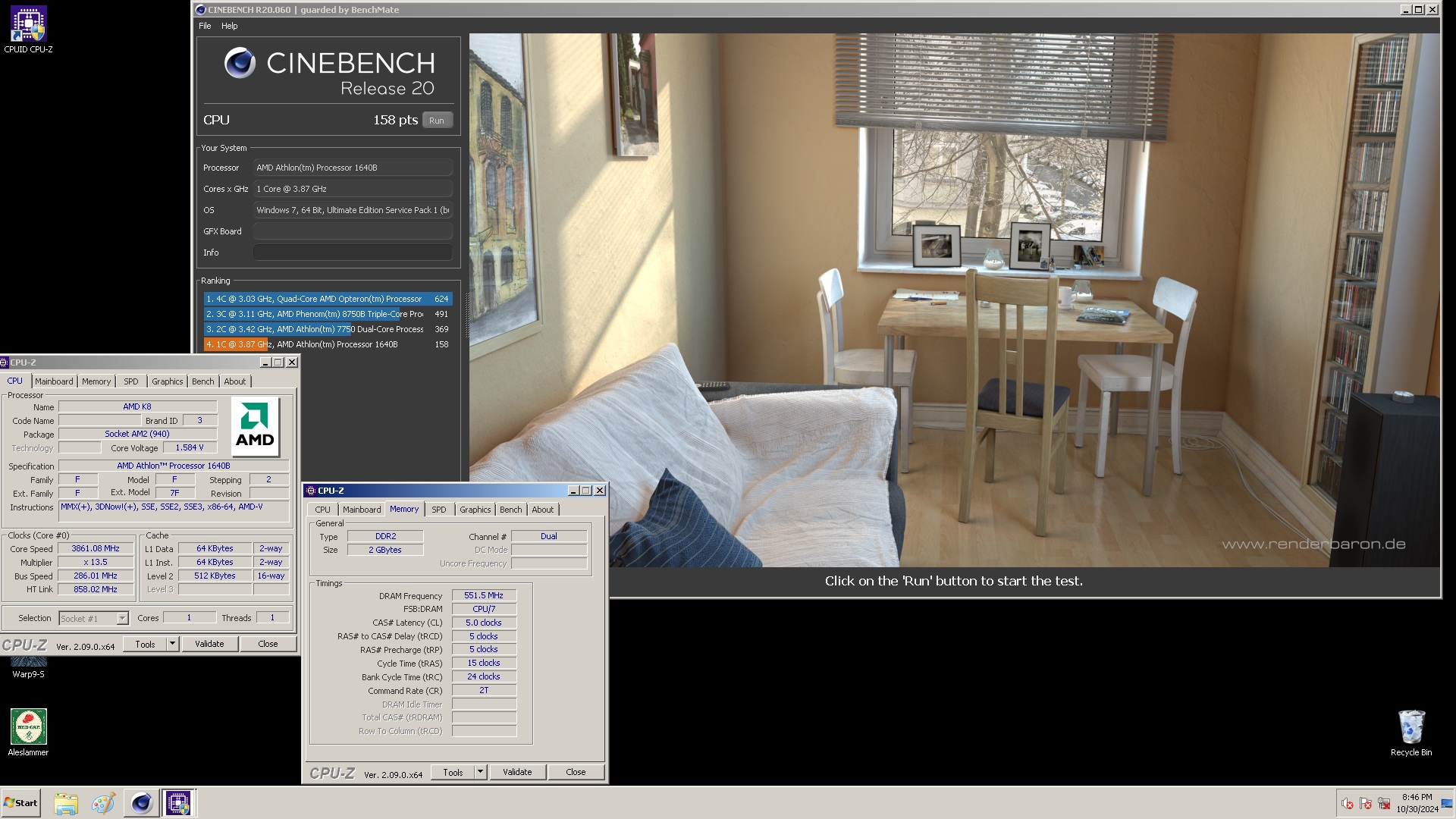Screen dimensions: 1456x819
Task: Click Validate in CPU window
Action: pyautogui.click(x=209, y=644)
